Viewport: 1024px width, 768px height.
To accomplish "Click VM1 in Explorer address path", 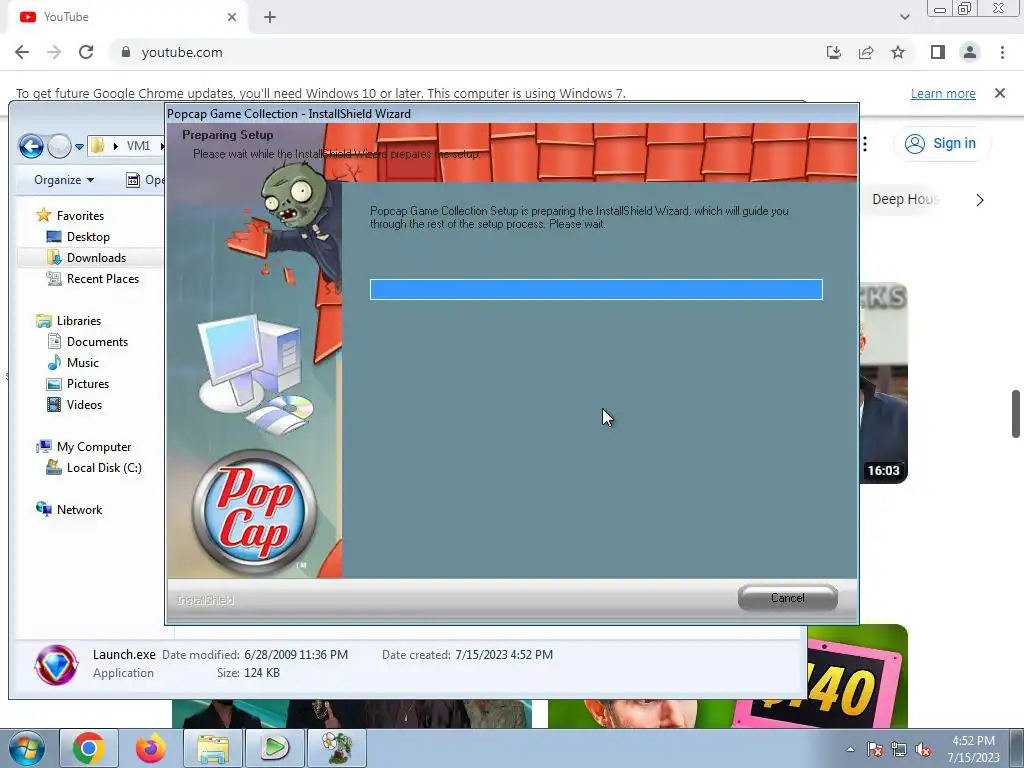I will point(138,146).
